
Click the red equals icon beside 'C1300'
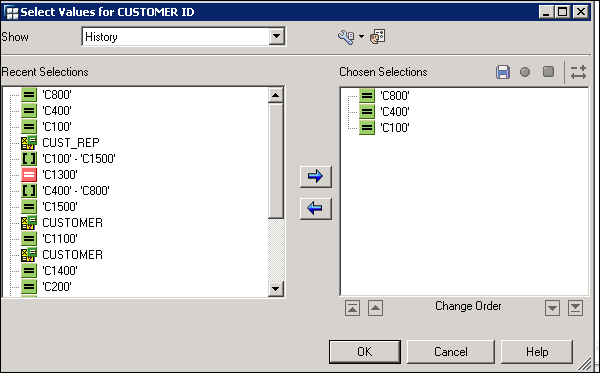(x=29, y=175)
